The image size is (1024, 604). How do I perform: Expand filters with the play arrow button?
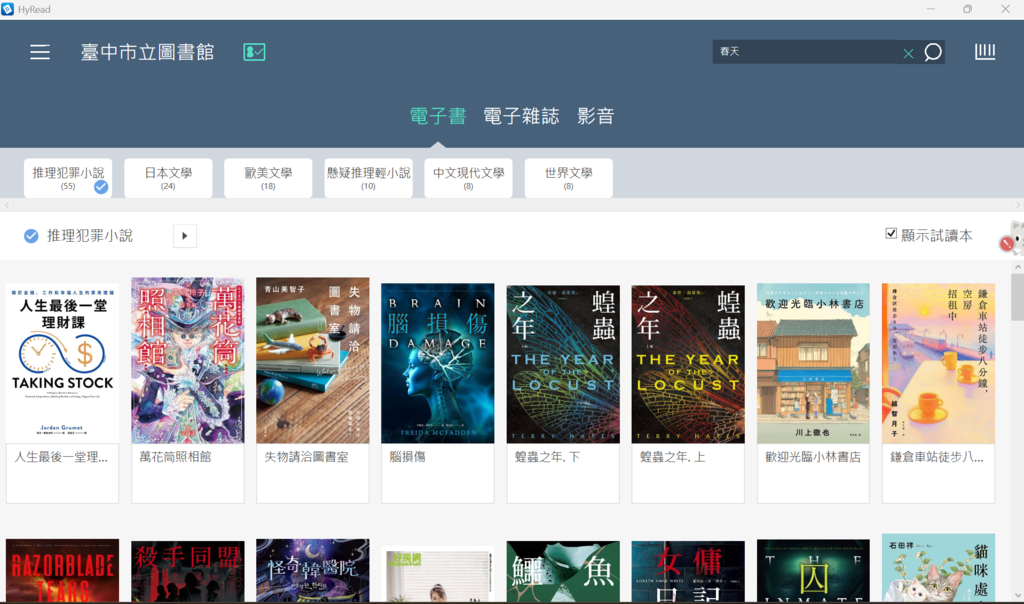point(185,236)
